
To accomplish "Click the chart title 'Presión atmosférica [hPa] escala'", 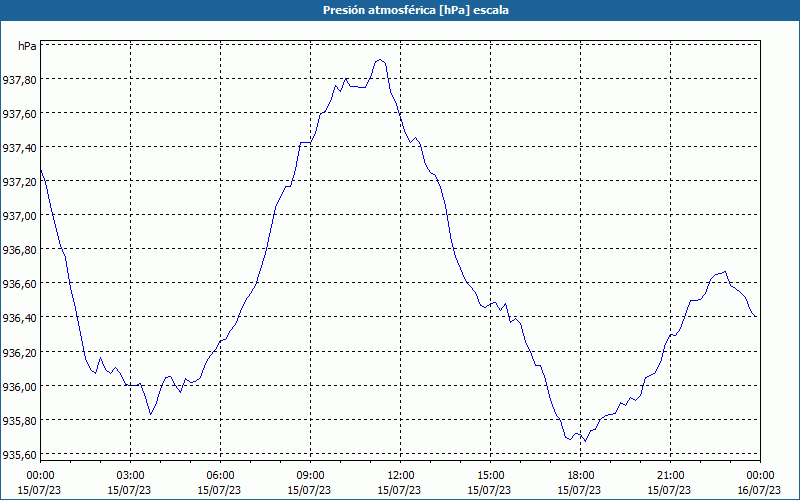I will pyautogui.click(x=416, y=10).
